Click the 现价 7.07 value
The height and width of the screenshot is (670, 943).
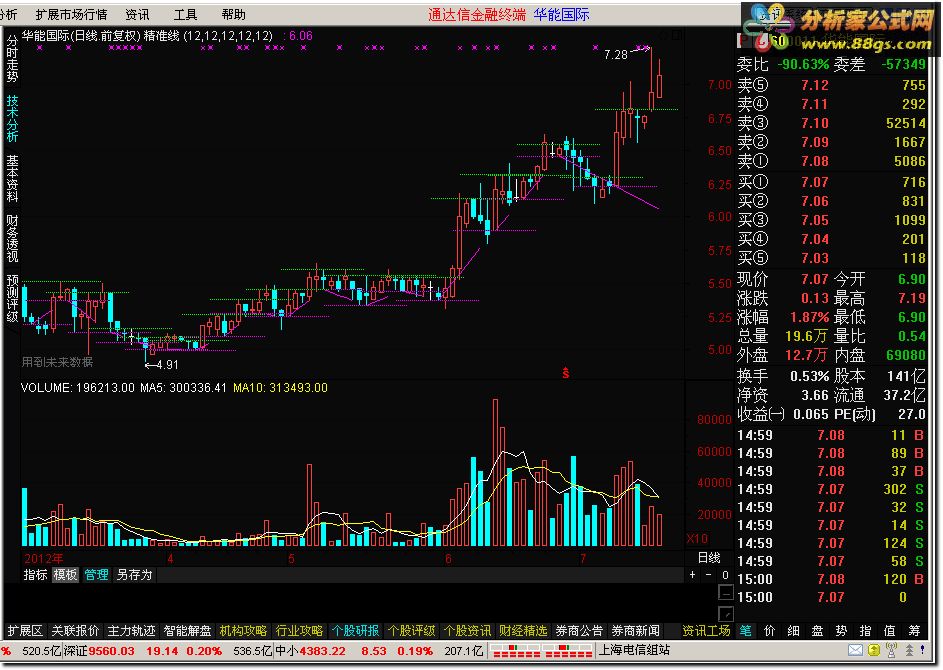(814, 280)
